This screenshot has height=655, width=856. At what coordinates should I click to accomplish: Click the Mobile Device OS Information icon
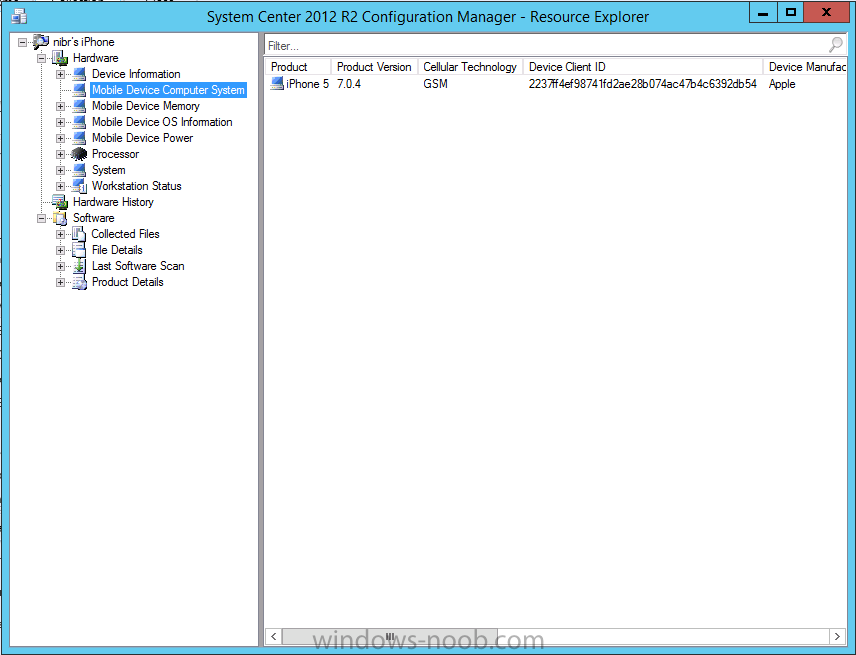coord(79,122)
